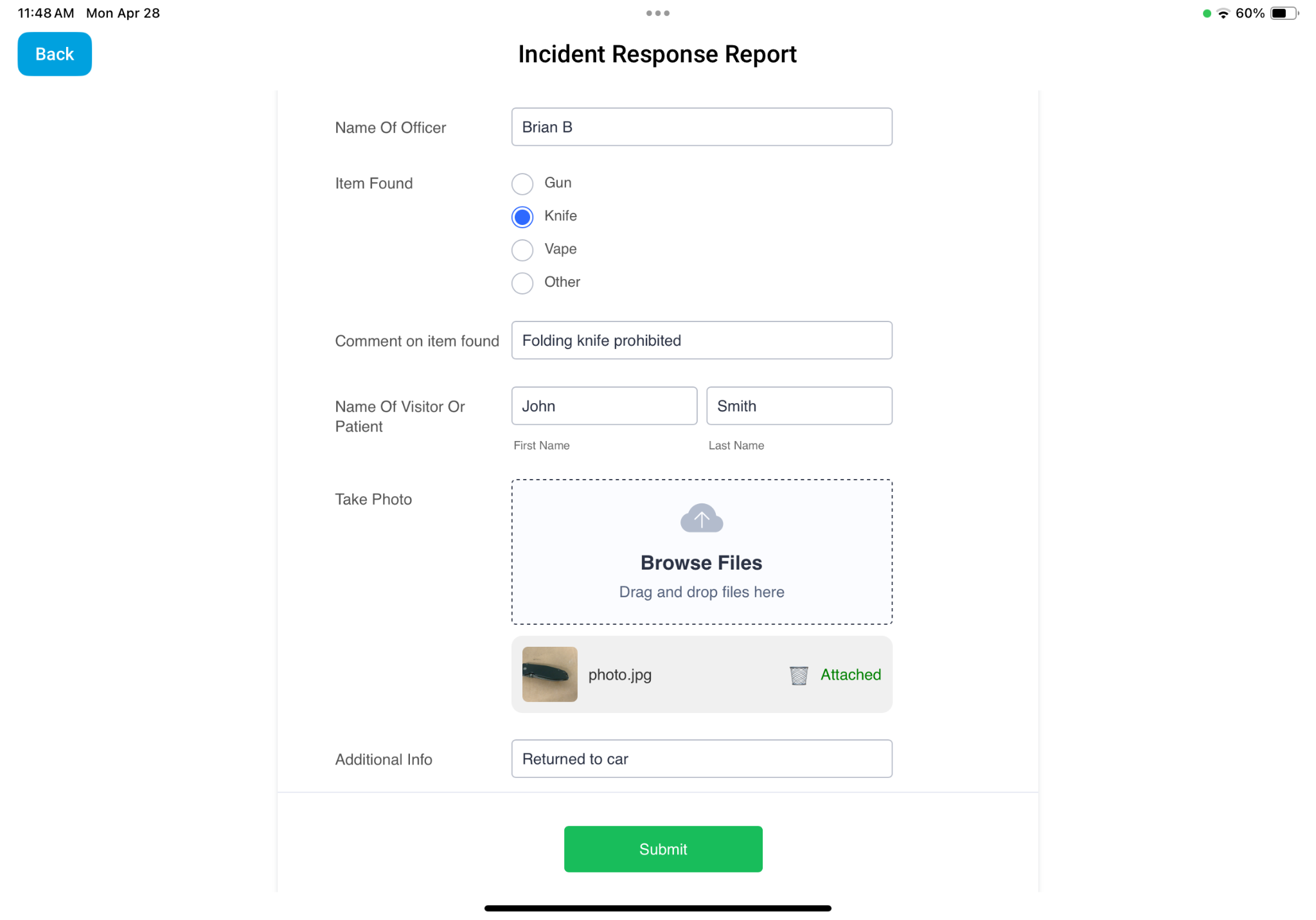The height and width of the screenshot is (920, 1316).
Task: Edit the Comment on item found field
Action: coord(701,341)
